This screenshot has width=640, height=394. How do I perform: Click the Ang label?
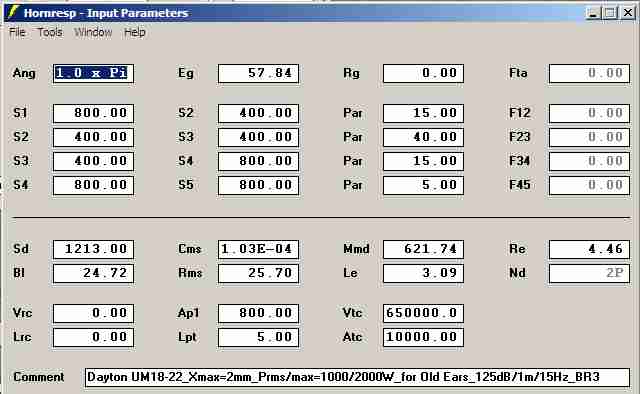point(24,73)
